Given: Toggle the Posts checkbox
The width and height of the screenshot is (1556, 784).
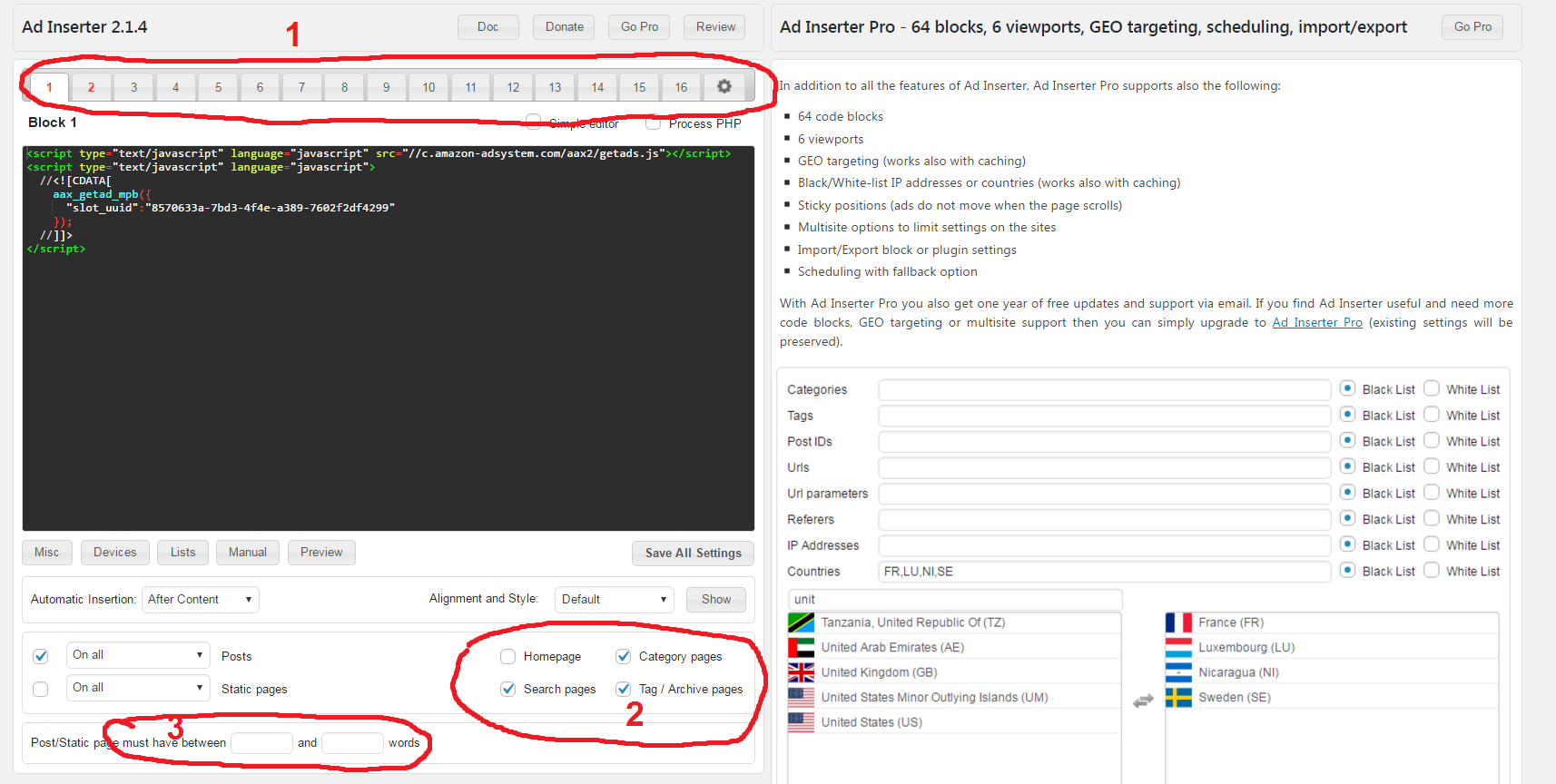Looking at the screenshot, I should click(x=40, y=656).
